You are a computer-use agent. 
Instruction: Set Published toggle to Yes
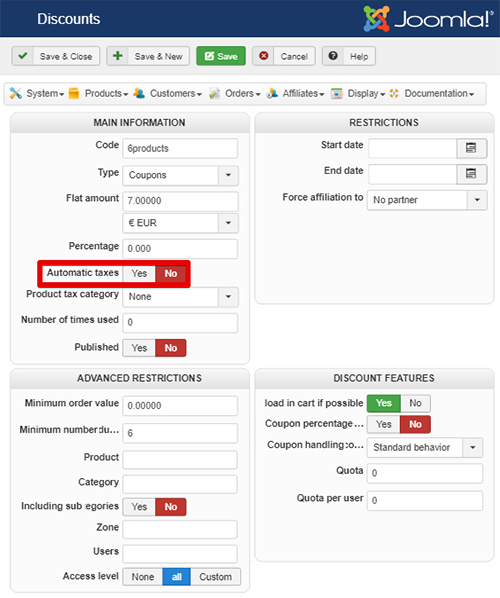pyautogui.click(x=139, y=348)
